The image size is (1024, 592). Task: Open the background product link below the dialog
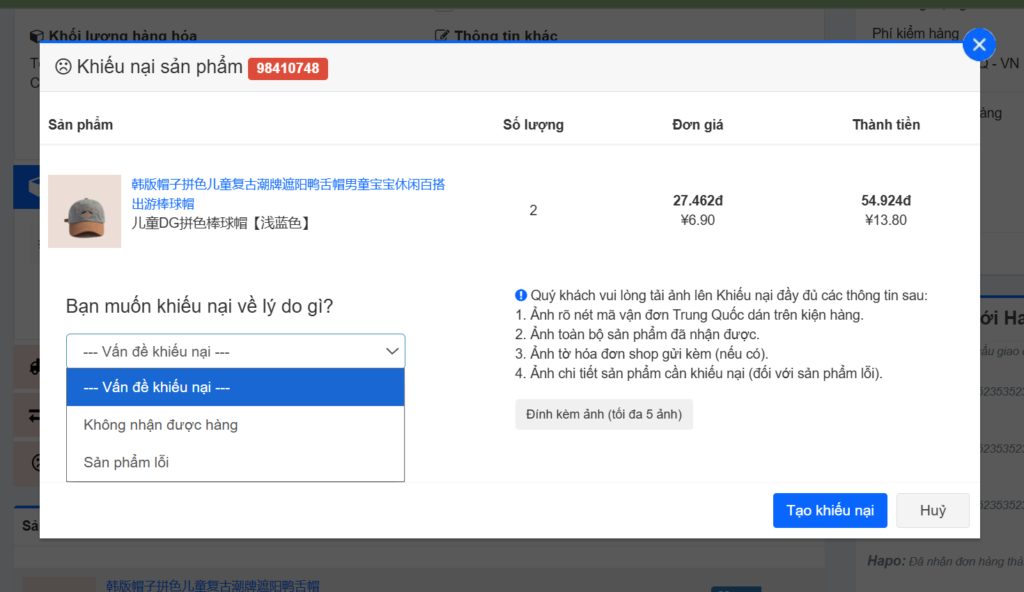212,585
